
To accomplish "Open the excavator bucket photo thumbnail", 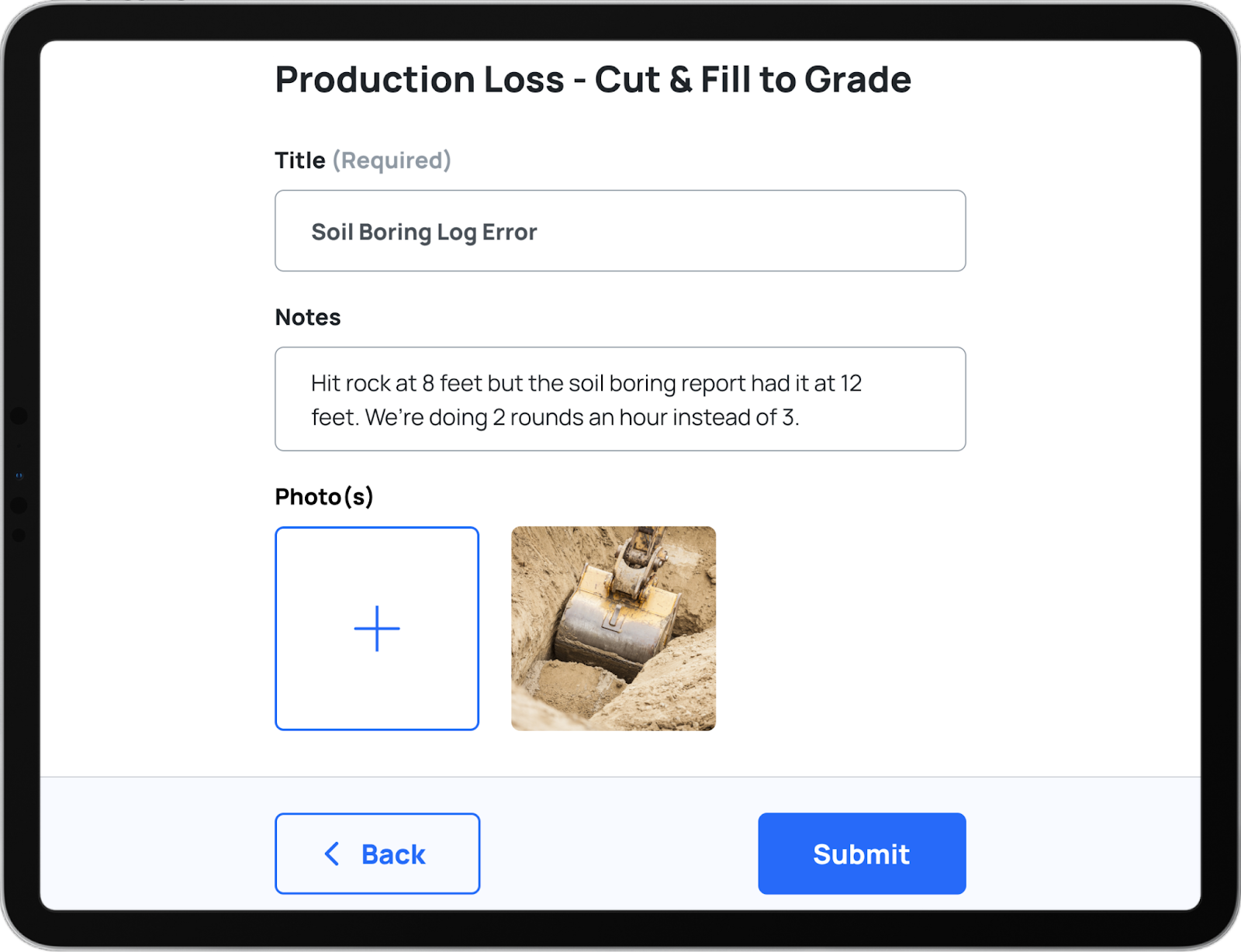I will (x=614, y=629).
